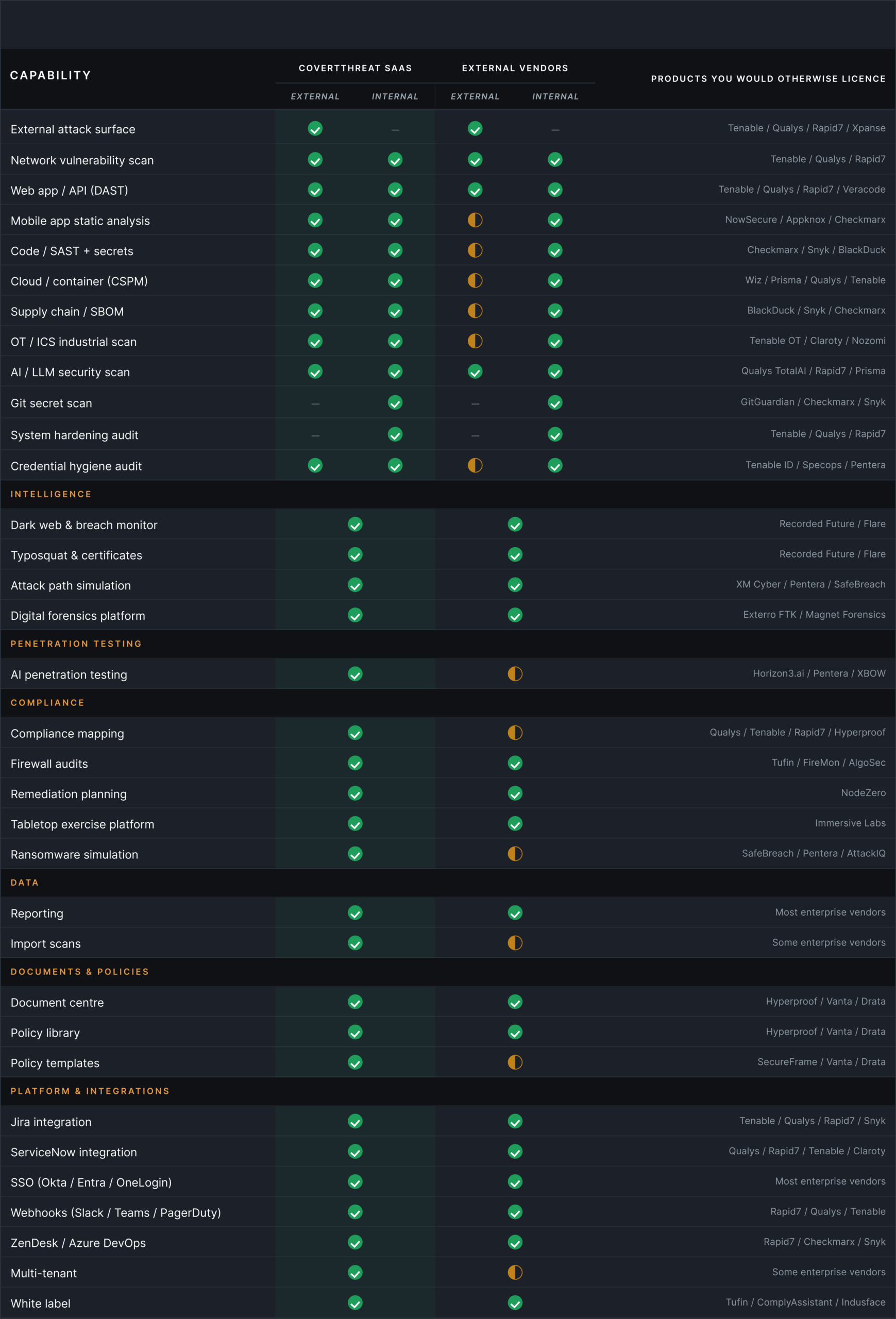
Task: Select the Intelligence section header
Action: (51, 494)
